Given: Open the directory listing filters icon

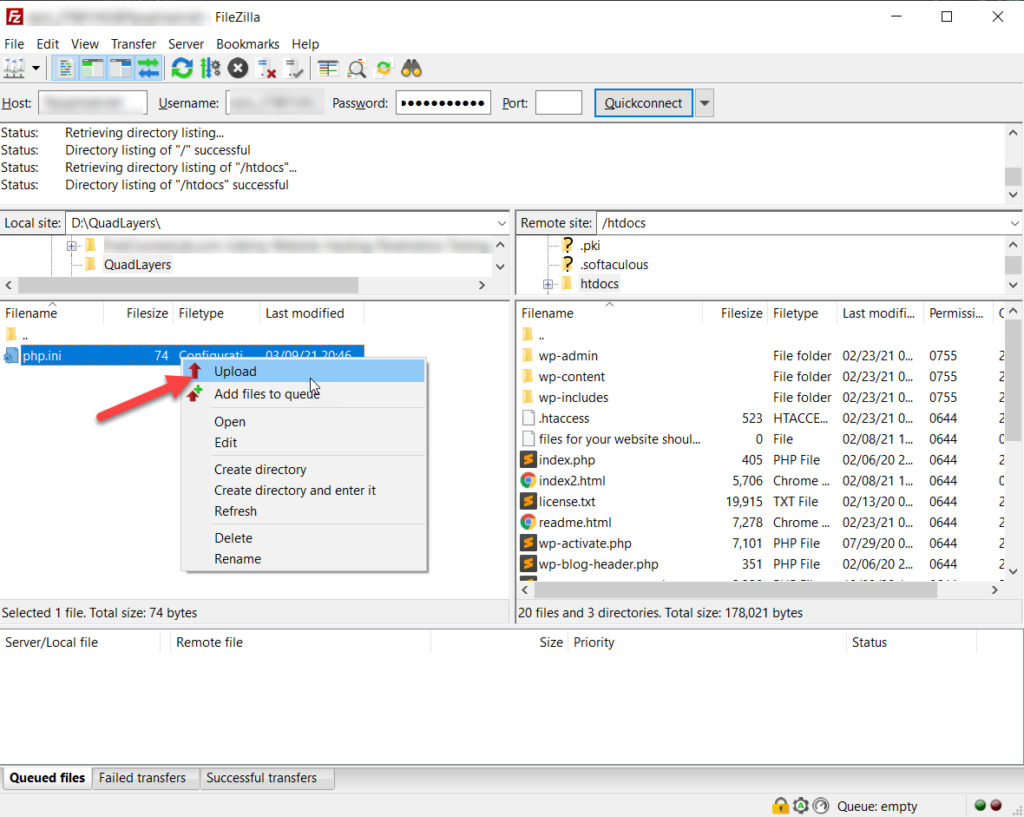Looking at the screenshot, I should [328, 68].
